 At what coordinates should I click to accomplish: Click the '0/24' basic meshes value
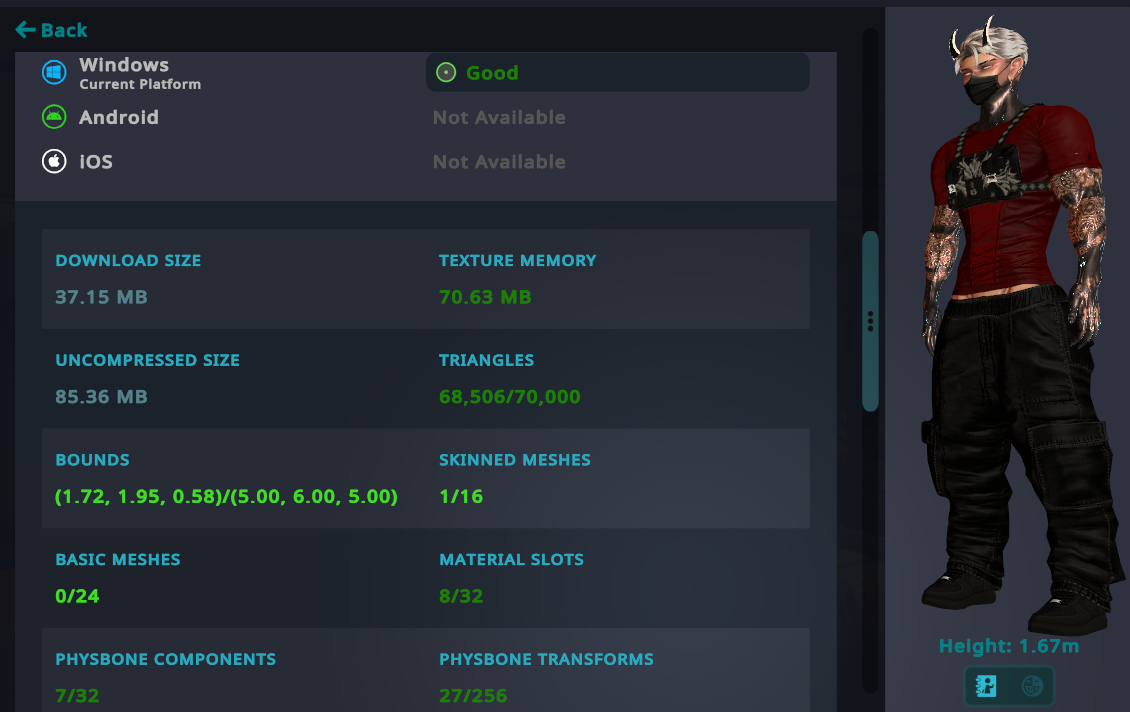tap(77, 596)
